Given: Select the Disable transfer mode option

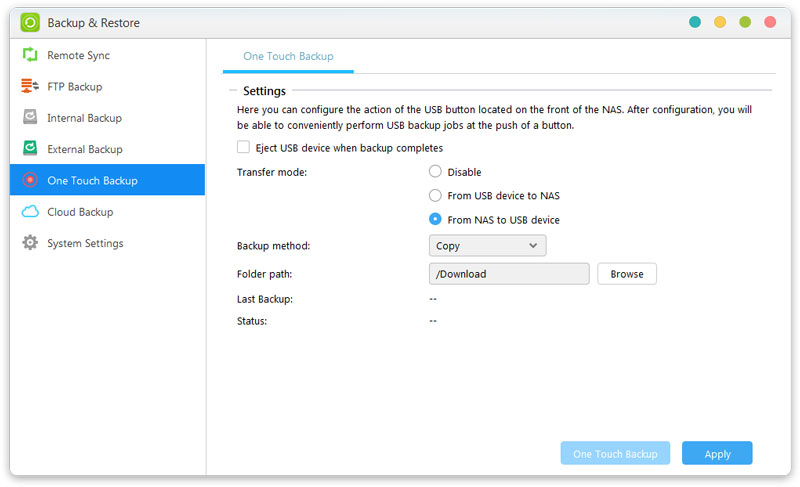Looking at the screenshot, I should tap(435, 172).
